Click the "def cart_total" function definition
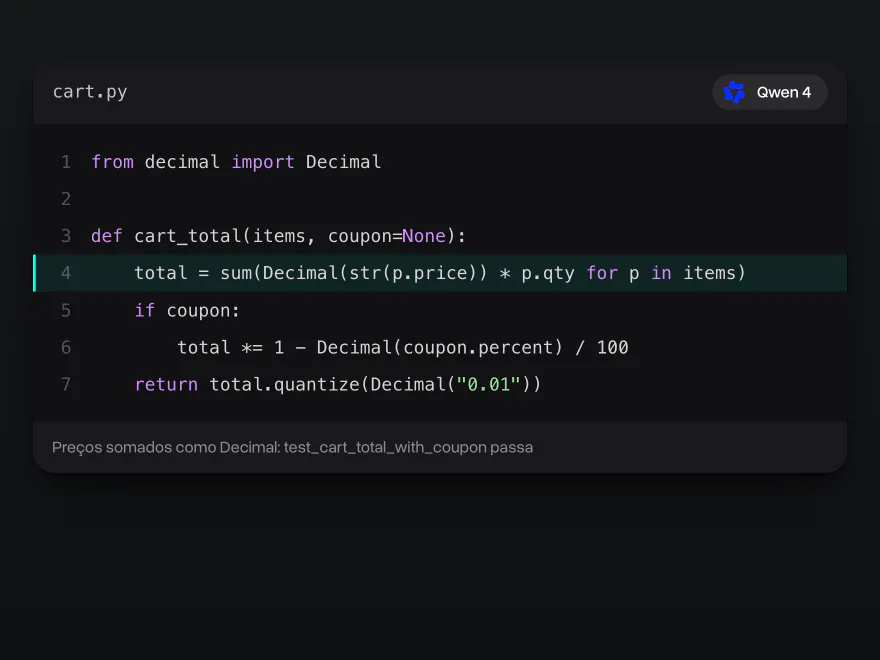Image resolution: width=880 pixels, height=660 pixels. (278, 236)
